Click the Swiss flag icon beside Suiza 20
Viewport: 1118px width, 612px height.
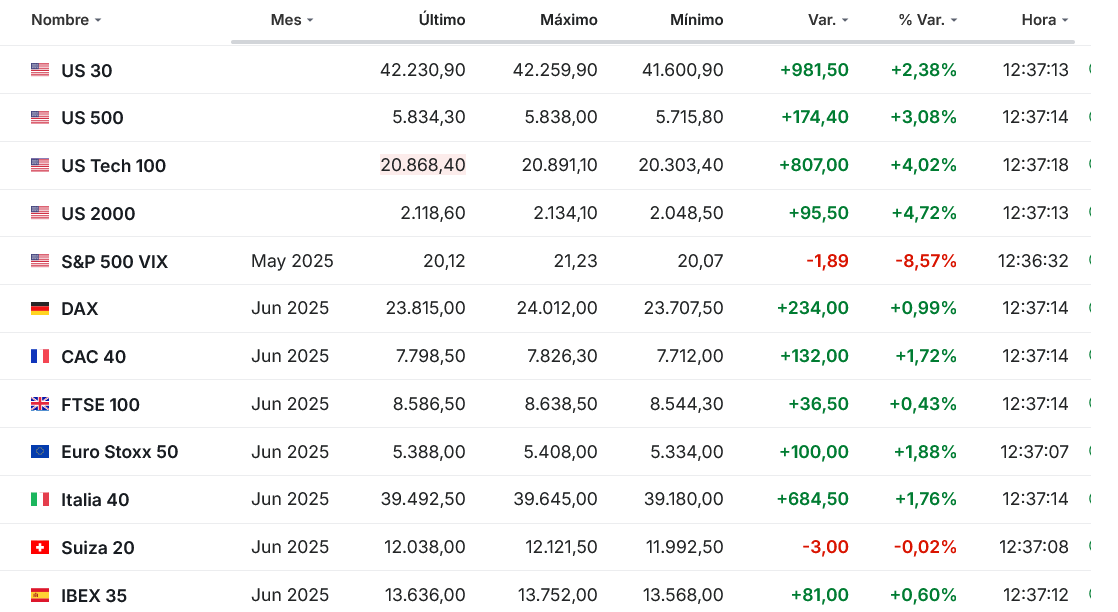pyautogui.click(x=40, y=547)
